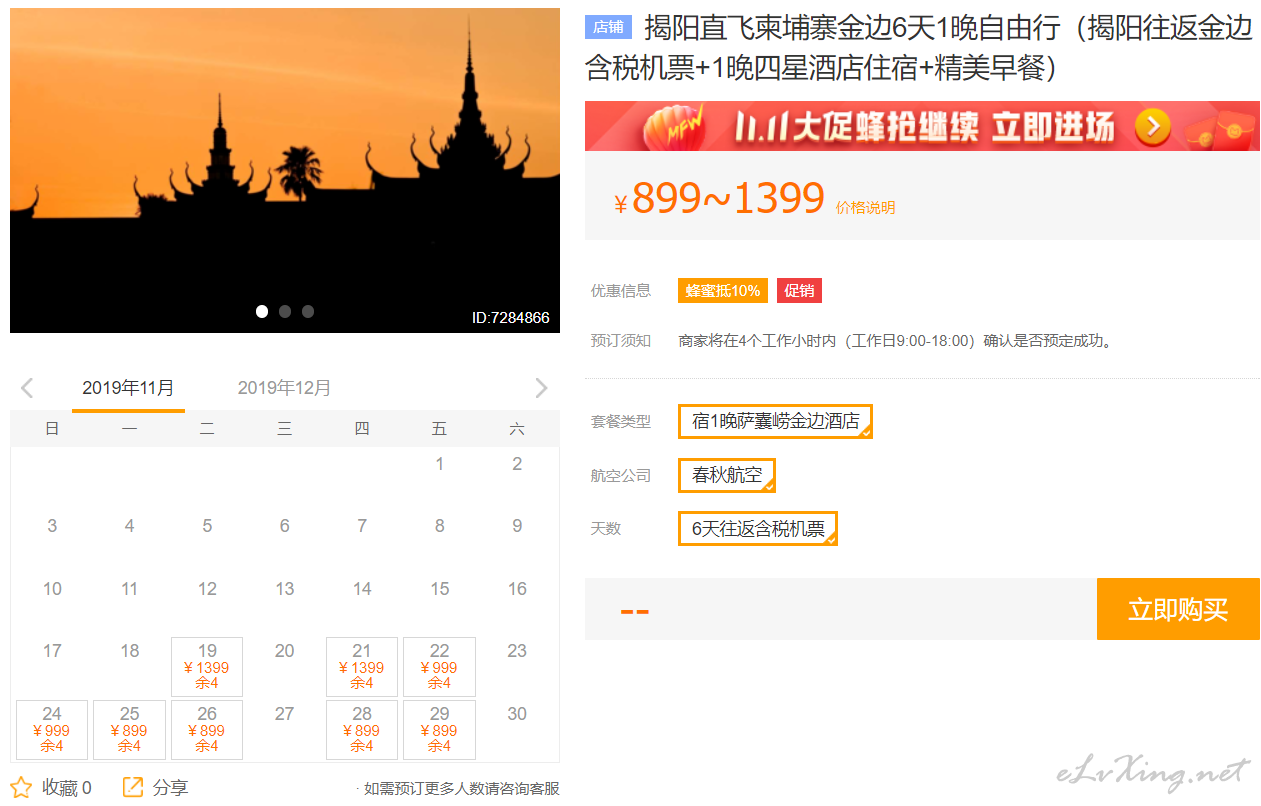Select November 22 priced ¥999
The width and height of the screenshot is (1261, 806).
[x=439, y=667]
